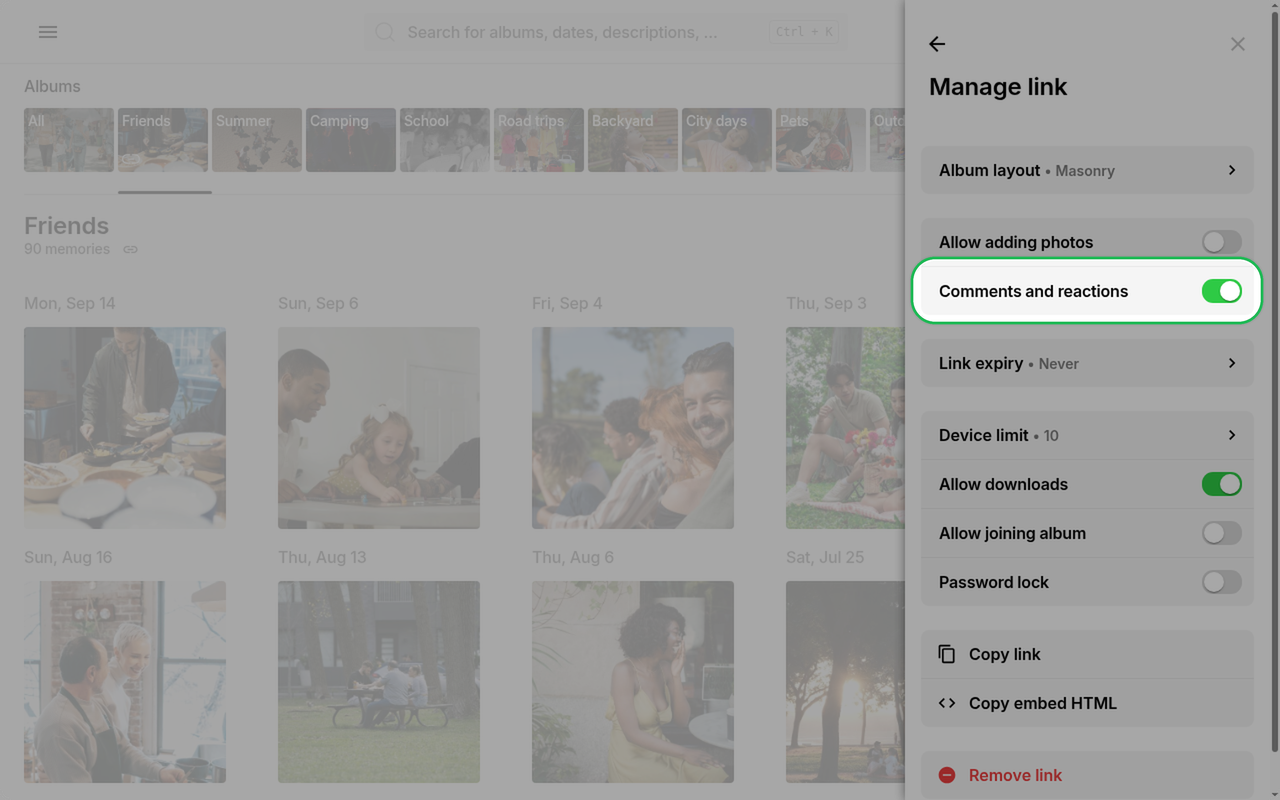This screenshot has height=800, width=1280.
Task: Click the Copy link icon
Action: (x=947, y=654)
